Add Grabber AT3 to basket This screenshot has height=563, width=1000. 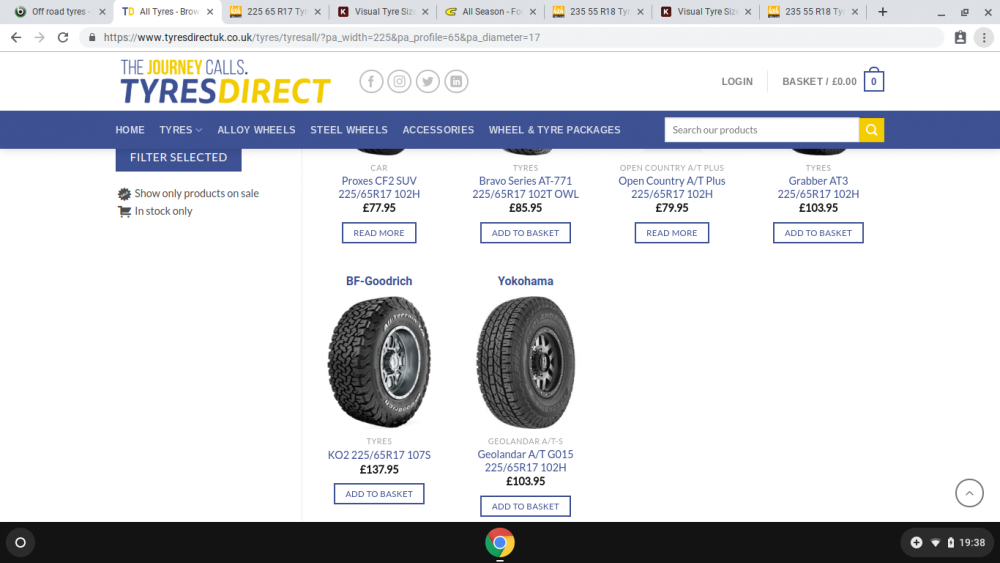tap(818, 233)
